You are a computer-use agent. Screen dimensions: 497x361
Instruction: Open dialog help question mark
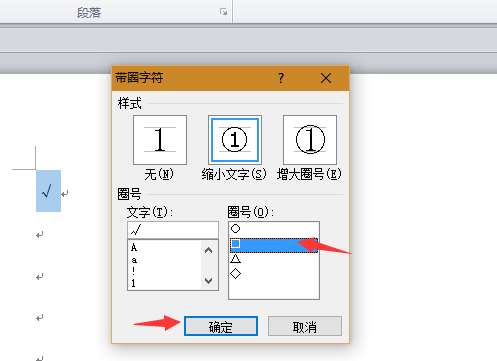coord(281,78)
